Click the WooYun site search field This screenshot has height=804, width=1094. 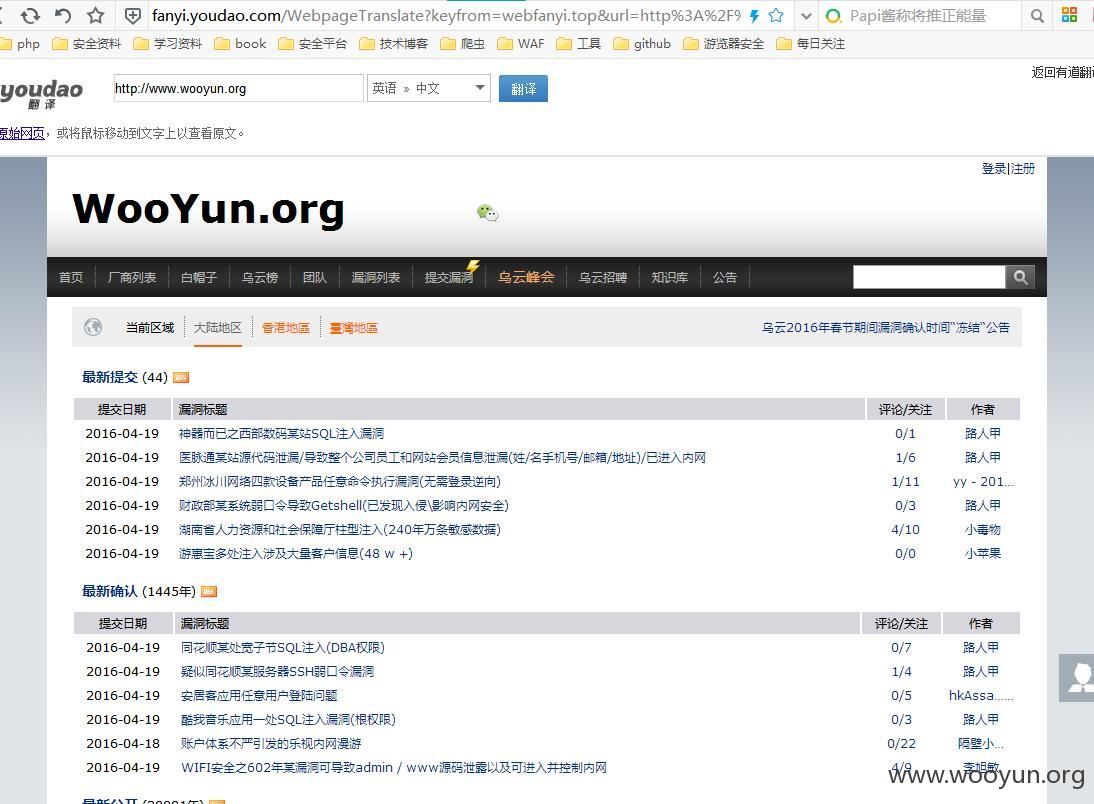coord(929,277)
